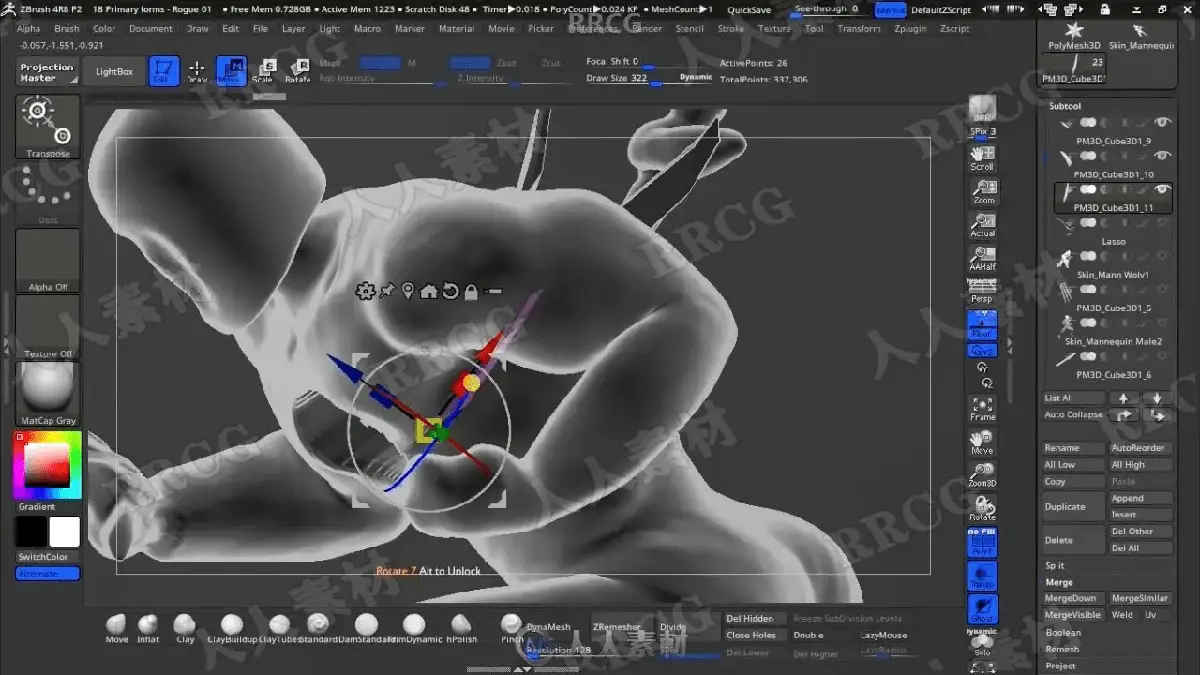
Task: Frame the mesh in view
Action: pos(983,409)
